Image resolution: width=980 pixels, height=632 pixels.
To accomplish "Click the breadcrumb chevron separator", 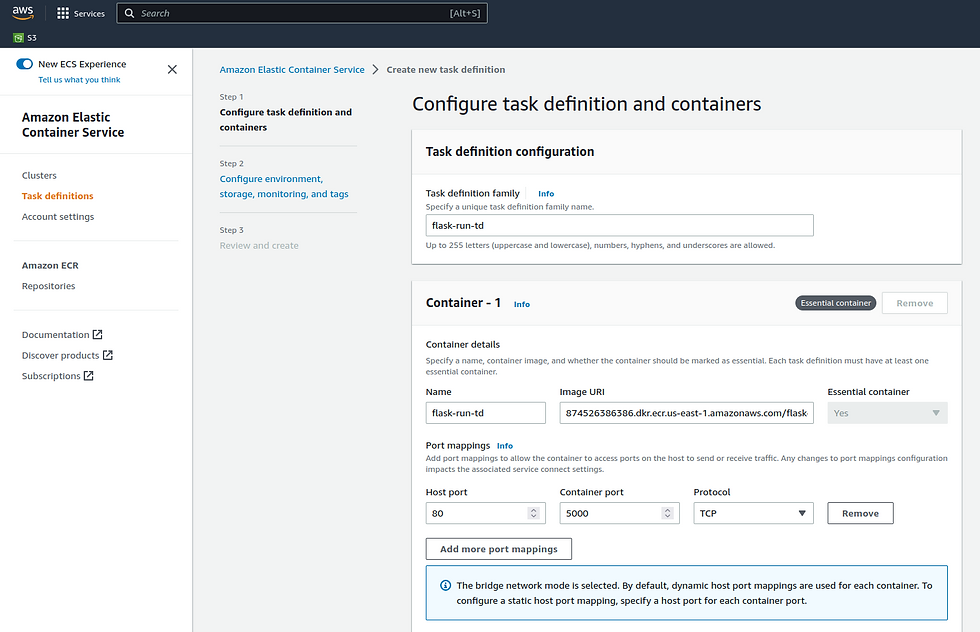I will tap(375, 69).
